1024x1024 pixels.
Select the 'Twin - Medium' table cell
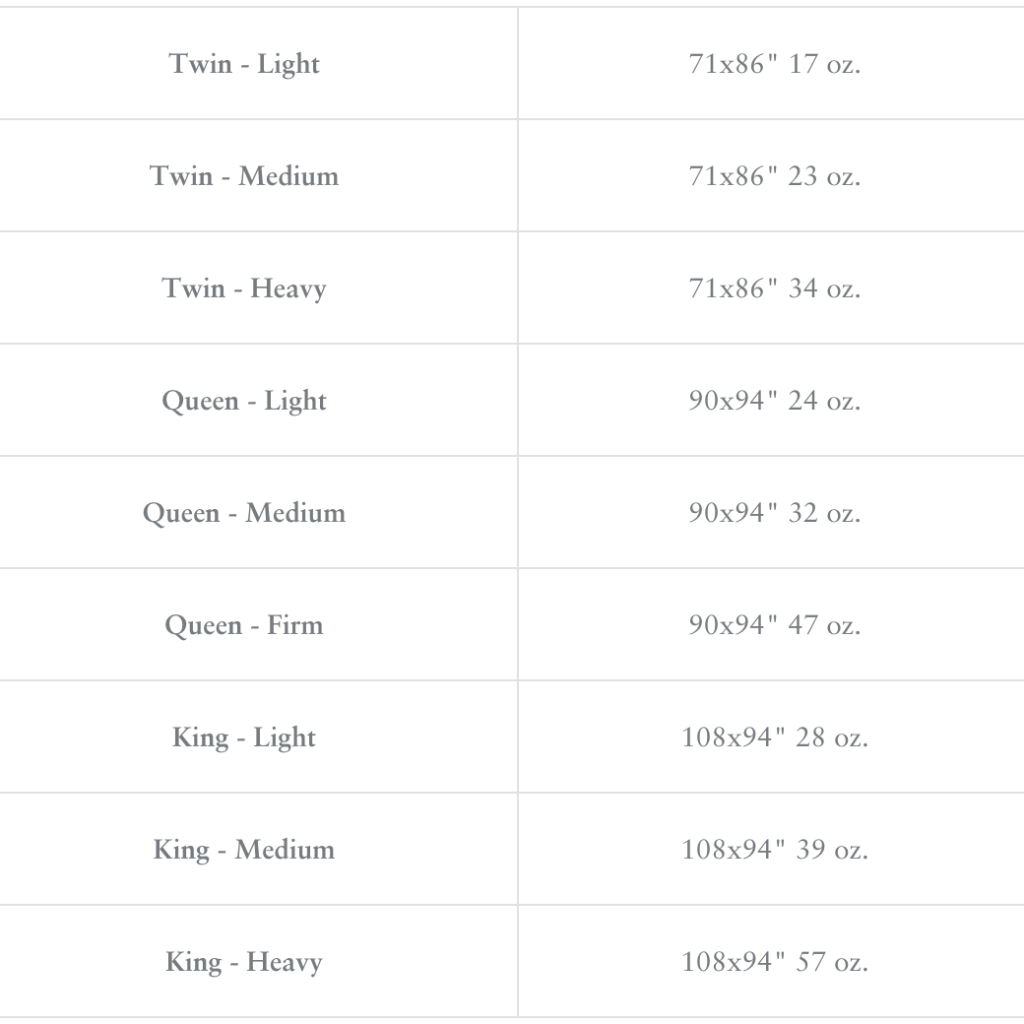pyautogui.click(x=244, y=176)
